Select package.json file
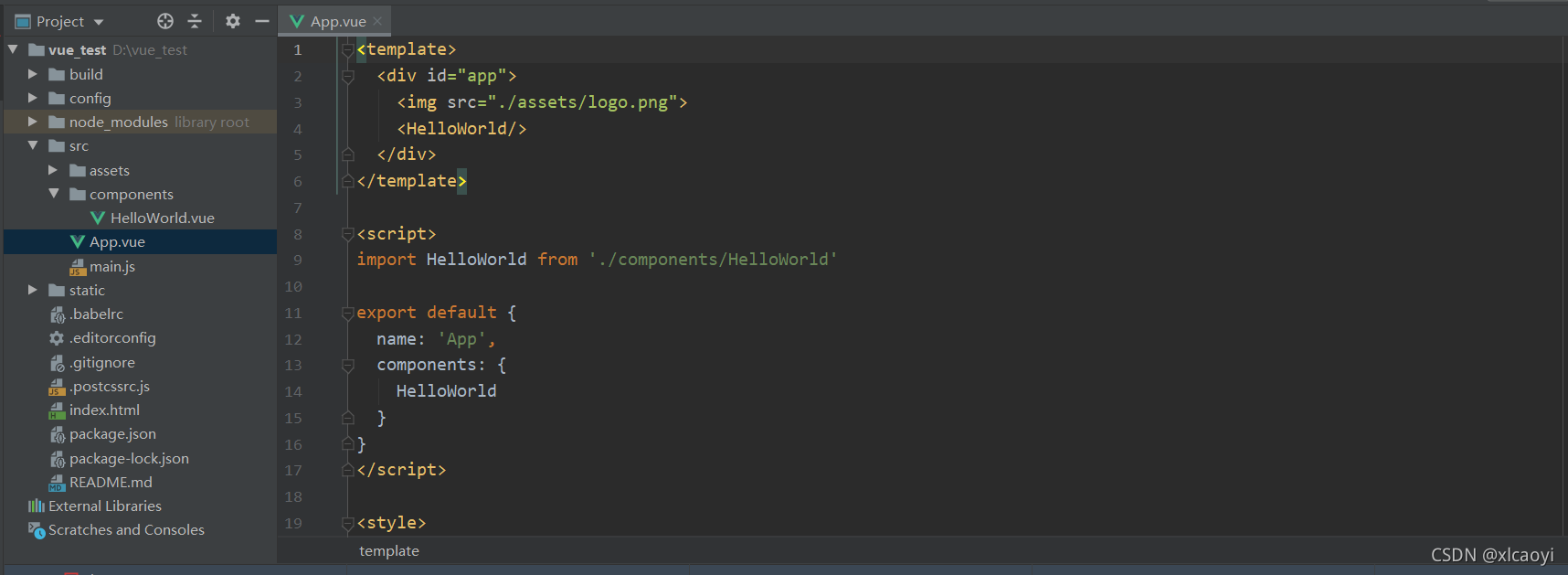This screenshot has width=1568, height=575. [112, 433]
